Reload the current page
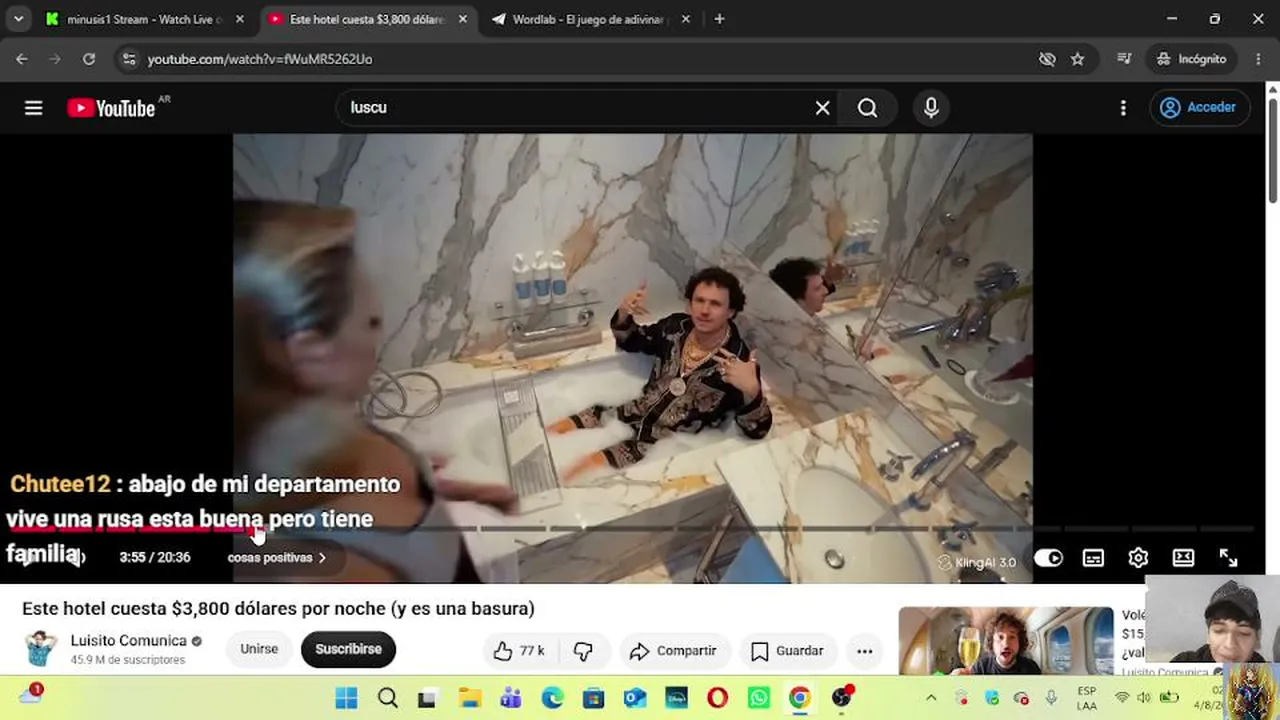1280x720 pixels. 89,59
